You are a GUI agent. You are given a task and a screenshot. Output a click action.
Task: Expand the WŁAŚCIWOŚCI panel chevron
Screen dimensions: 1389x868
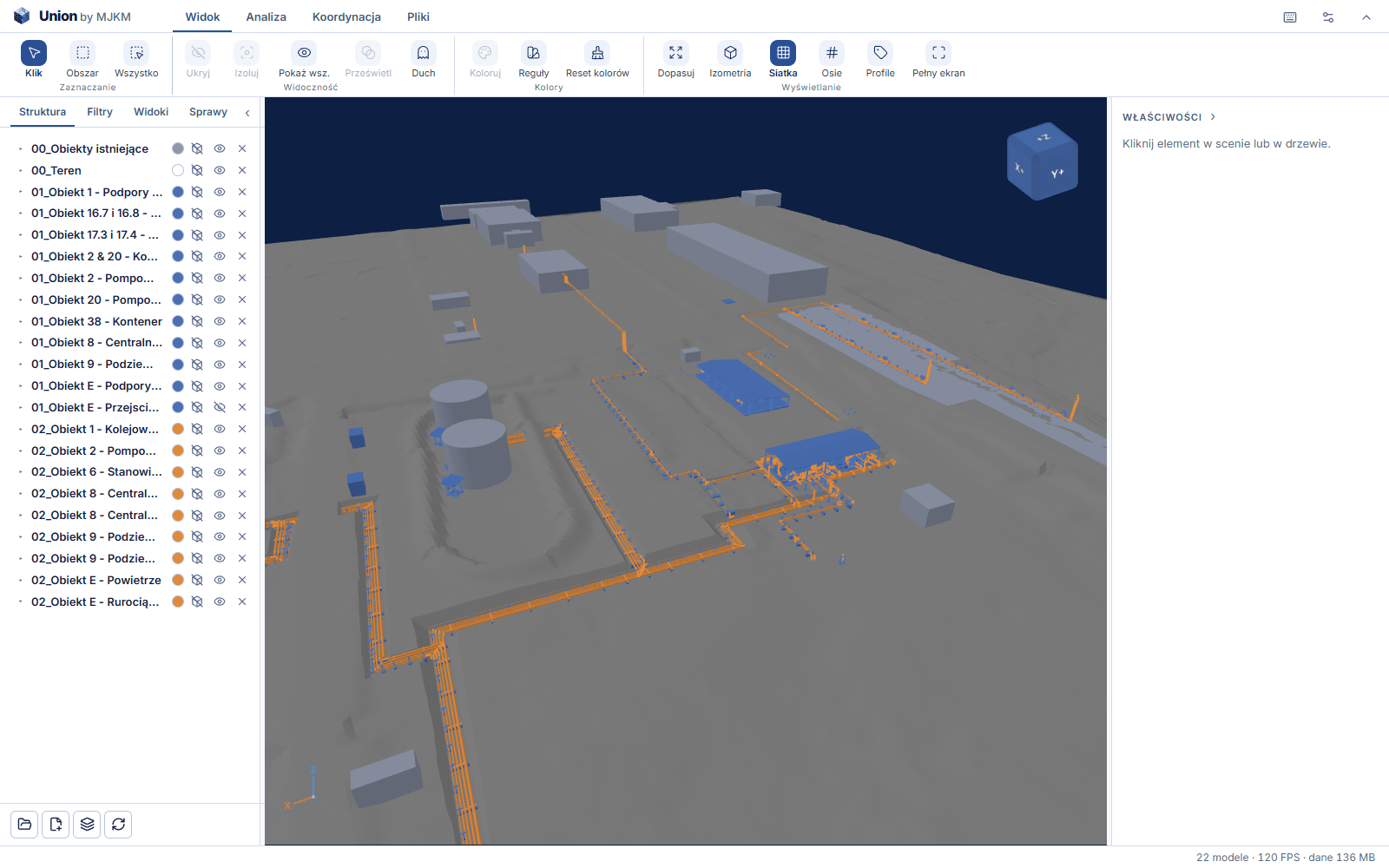tap(1213, 116)
